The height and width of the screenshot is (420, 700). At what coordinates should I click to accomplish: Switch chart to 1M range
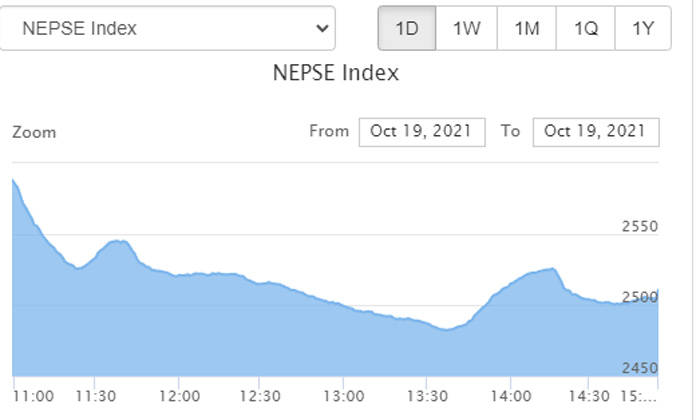527,28
